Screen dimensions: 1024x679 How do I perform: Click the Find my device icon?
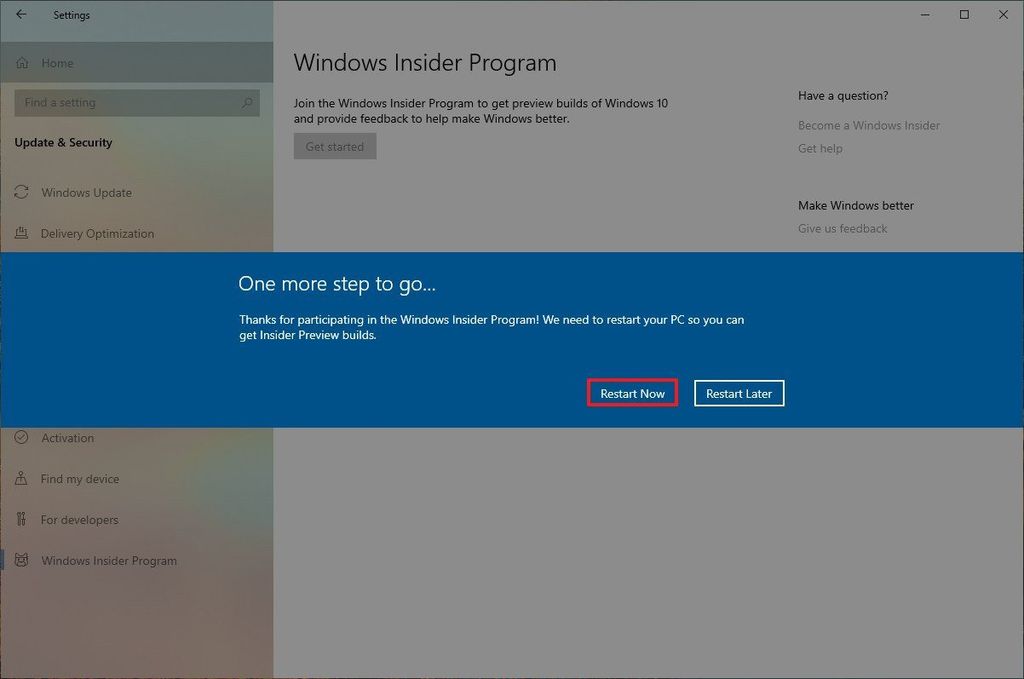click(22, 479)
